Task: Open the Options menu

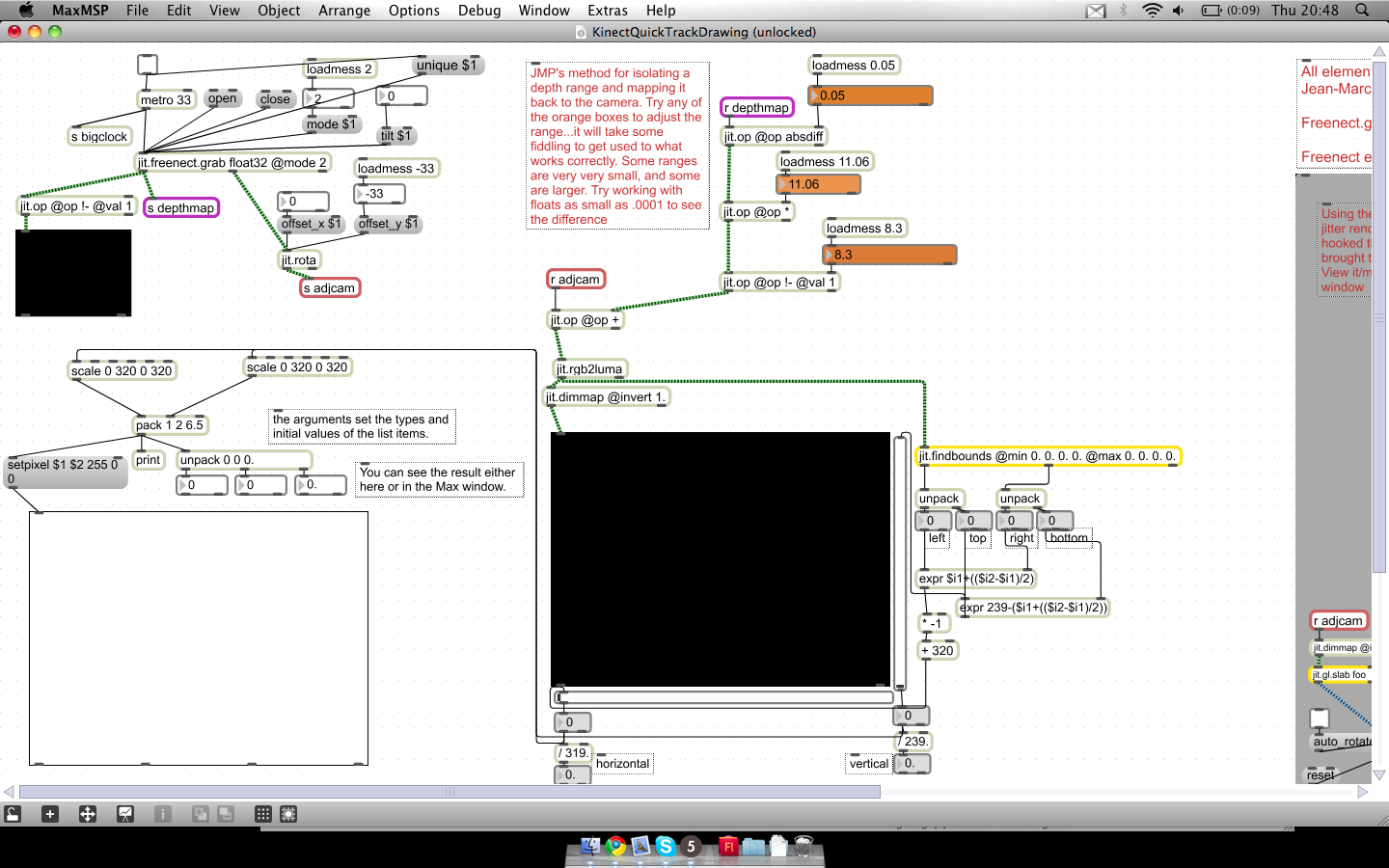Action: (414, 10)
